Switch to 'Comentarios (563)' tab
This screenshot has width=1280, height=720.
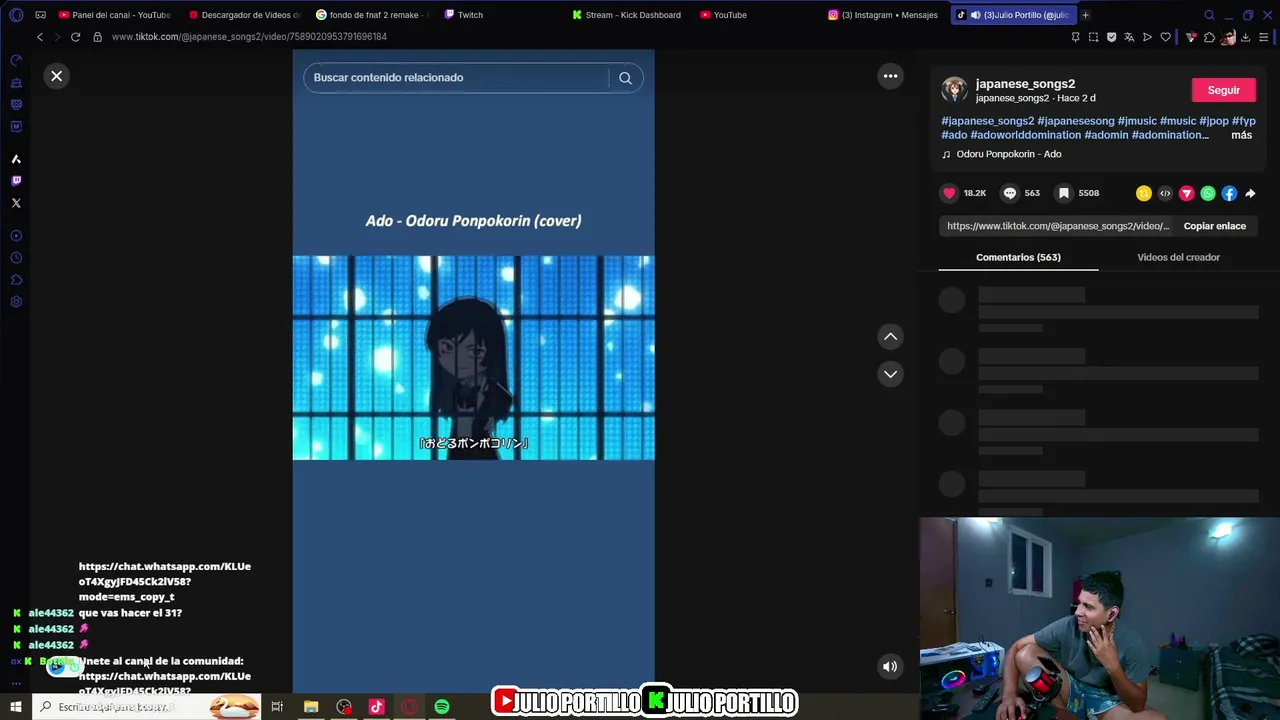click(x=1018, y=257)
